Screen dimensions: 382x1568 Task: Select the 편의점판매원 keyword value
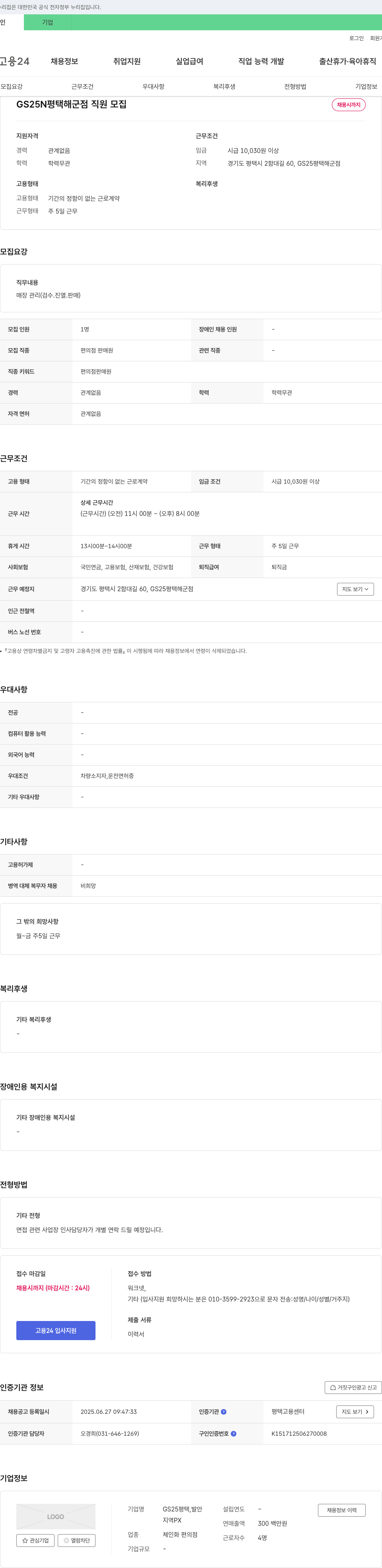click(96, 371)
